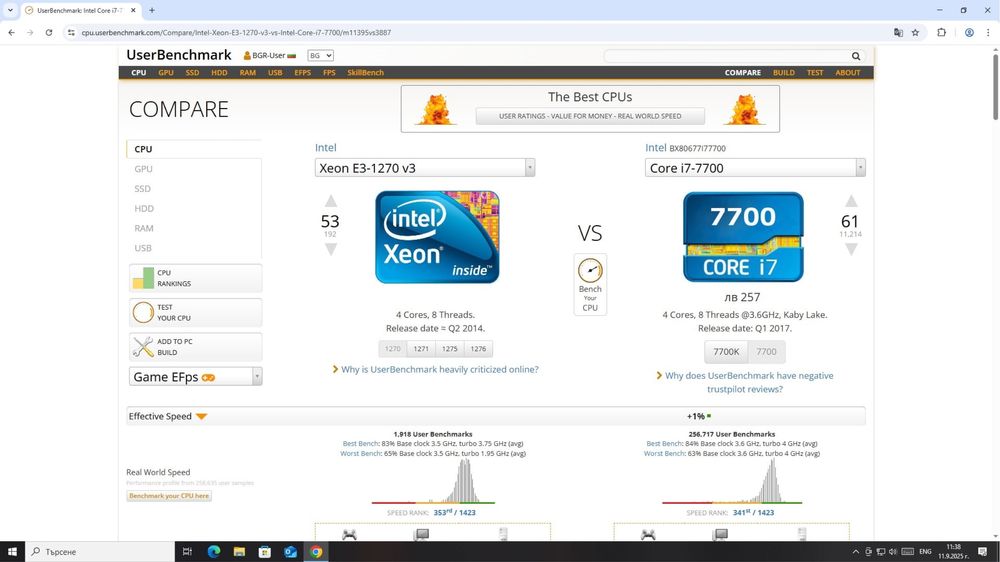Select HDD in the compare sidebar
This screenshot has width=1000, height=562.
tap(144, 209)
